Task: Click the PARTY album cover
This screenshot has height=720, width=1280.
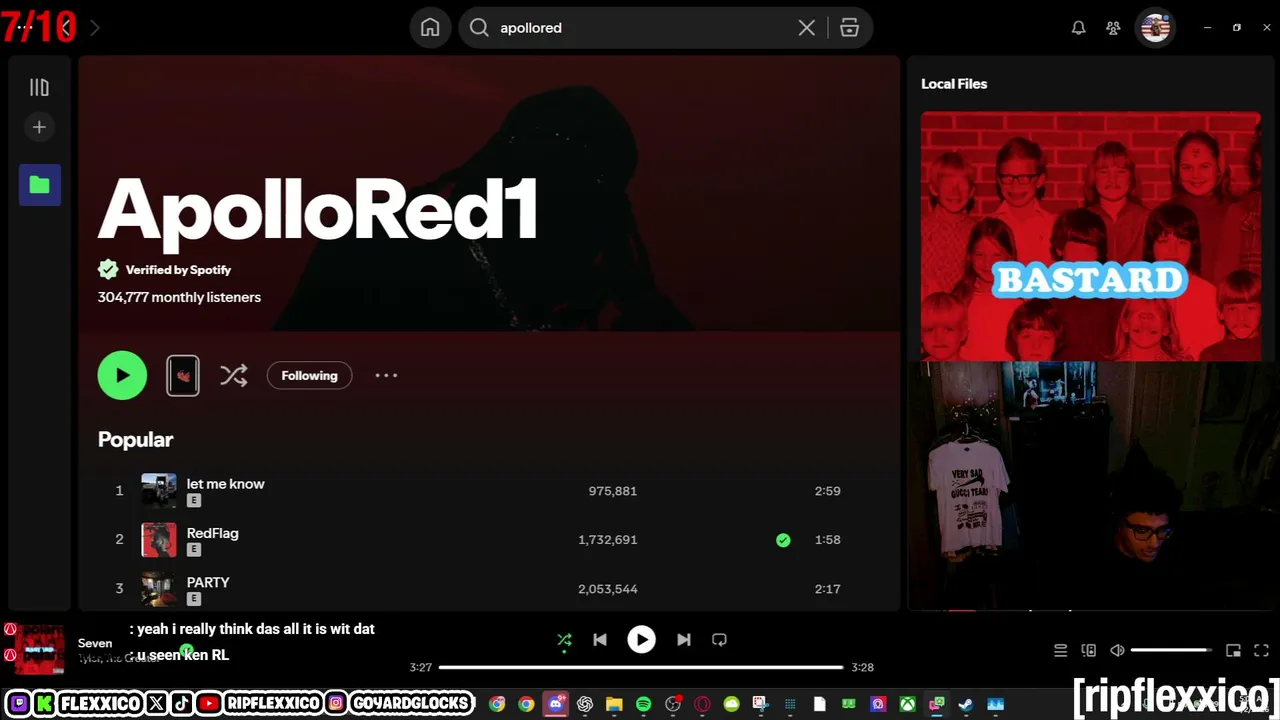Action: (x=159, y=589)
